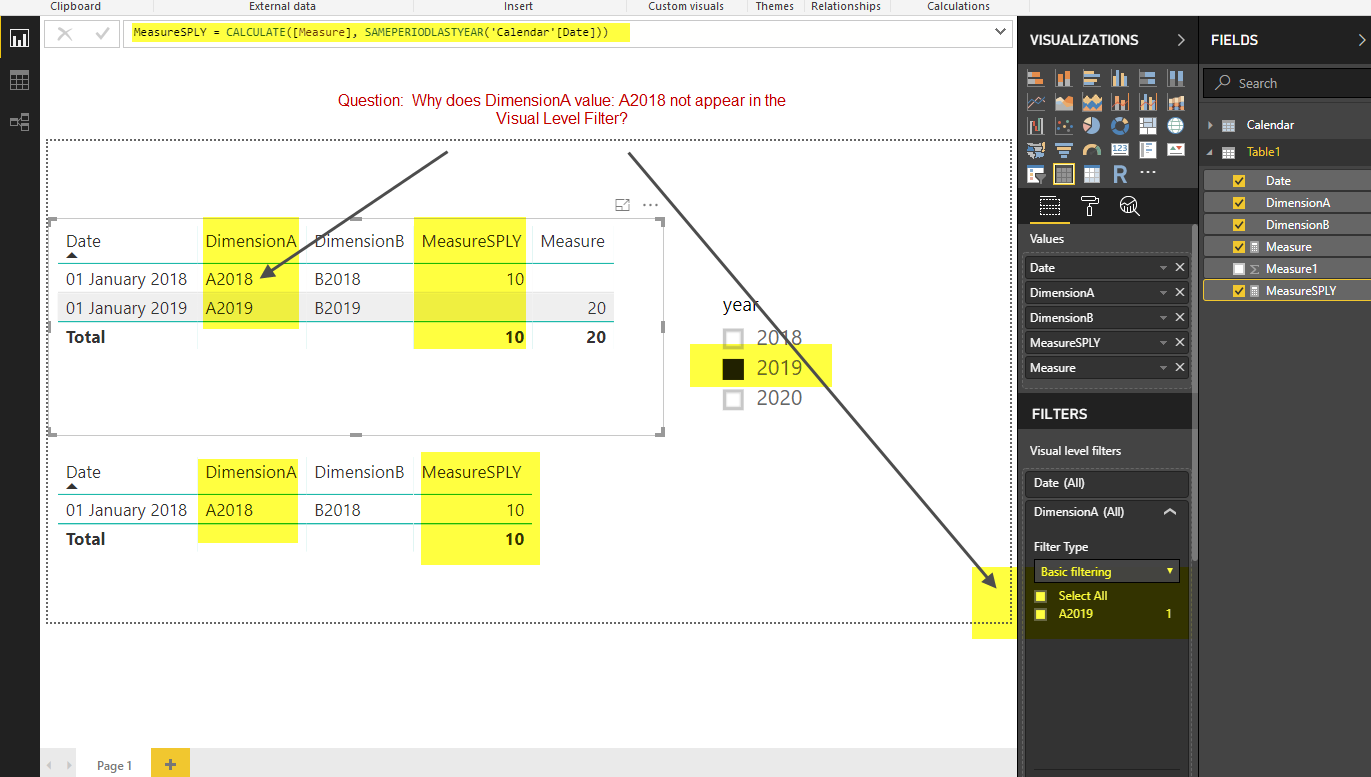Expand the Calendar table in Fields
Image resolution: width=1371 pixels, height=777 pixels.
pos(1210,125)
